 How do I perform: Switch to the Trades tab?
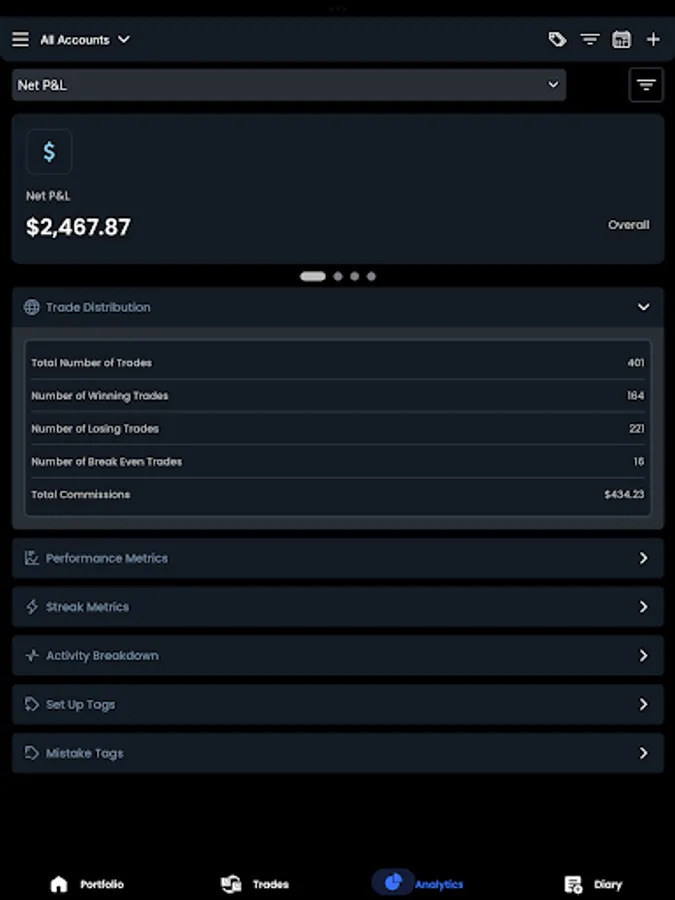254,884
